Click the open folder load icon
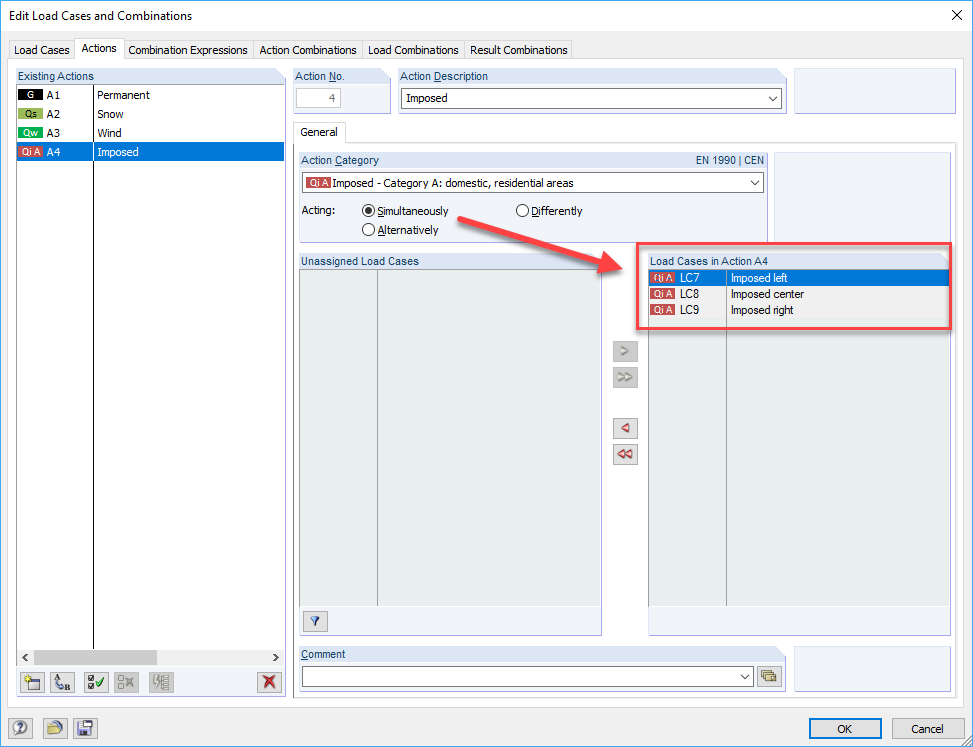Screen dimensions: 973x747 [x=55, y=728]
